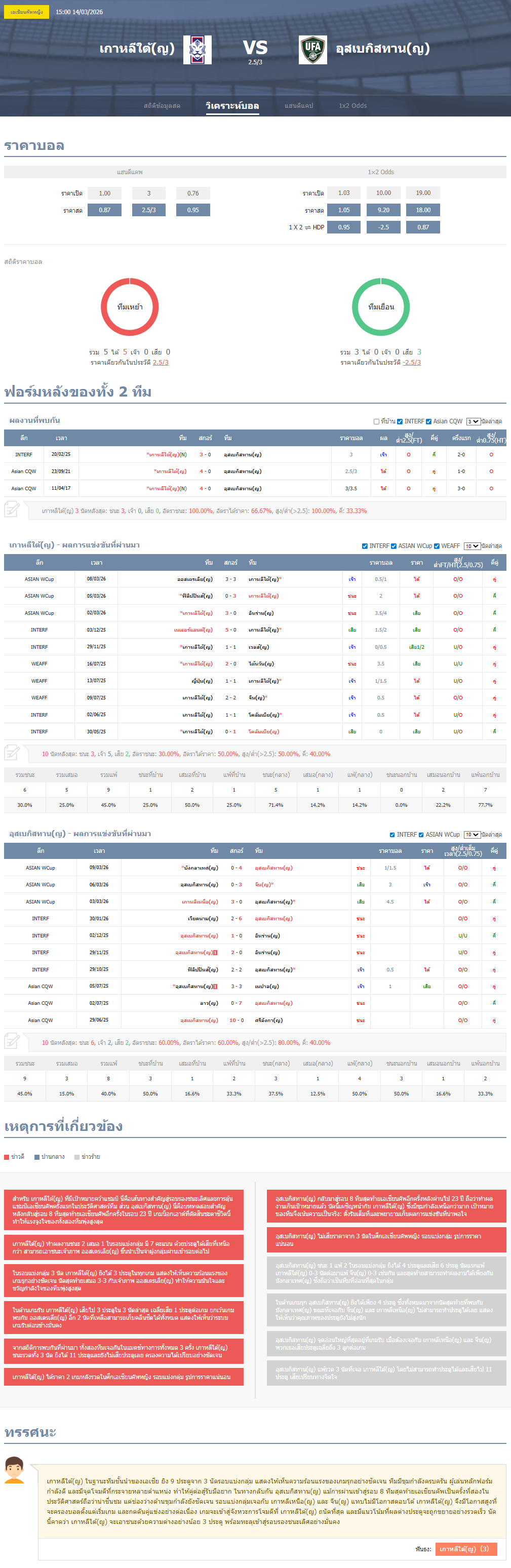The height and width of the screenshot is (1568, 511).
Task: Uncheck Asian CQW in head-to-head filters
Action: pyautogui.click(x=429, y=421)
